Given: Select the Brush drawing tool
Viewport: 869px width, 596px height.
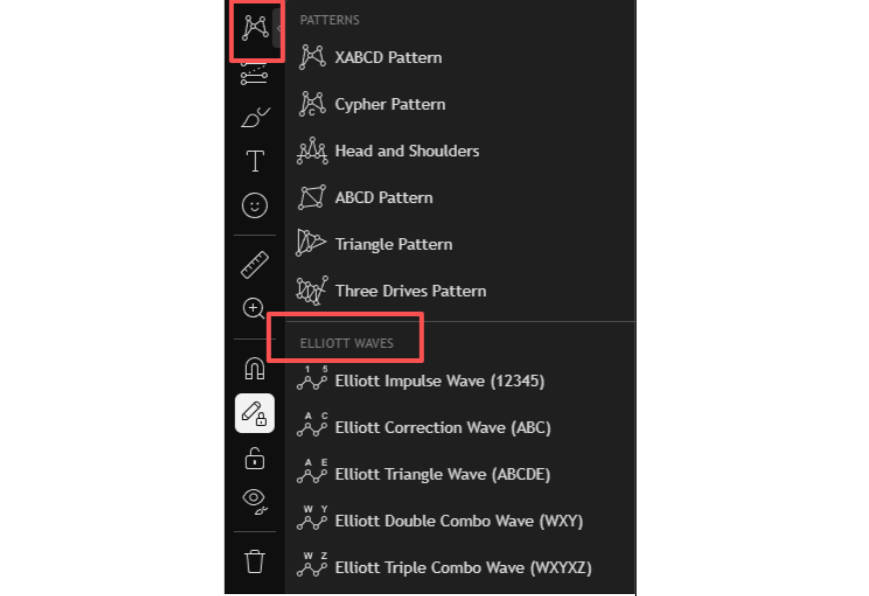Looking at the screenshot, I should tap(255, 117).
